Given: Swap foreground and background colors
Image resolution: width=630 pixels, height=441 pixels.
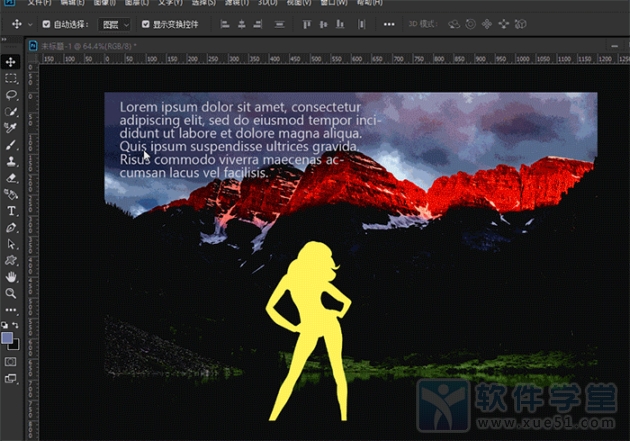Looking at the screenshot, I should (x=15, y=325).
